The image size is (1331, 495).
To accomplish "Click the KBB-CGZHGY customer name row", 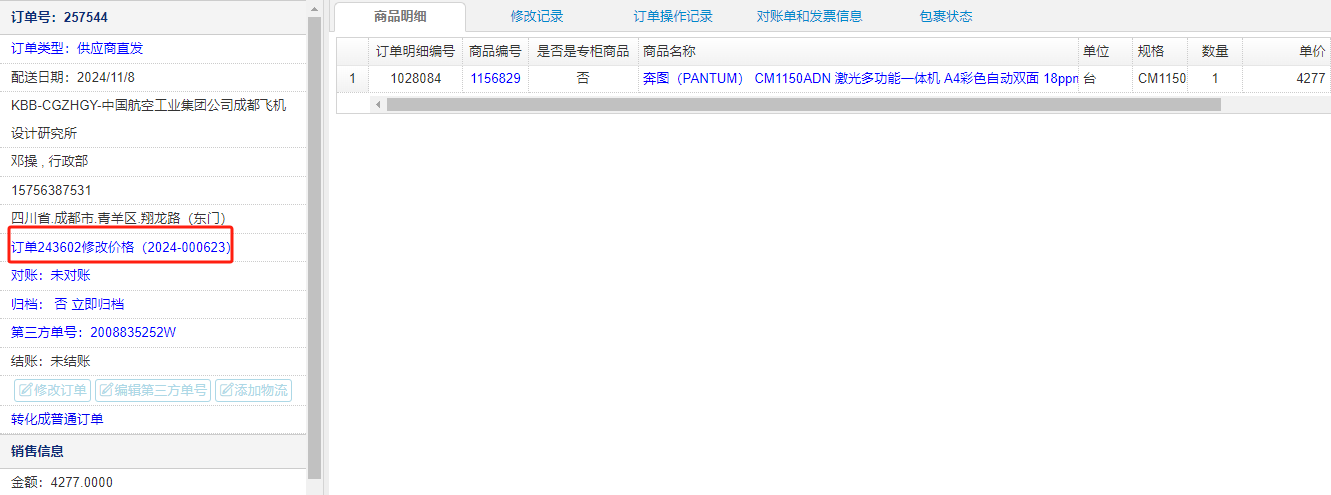I will pos(153,119).
